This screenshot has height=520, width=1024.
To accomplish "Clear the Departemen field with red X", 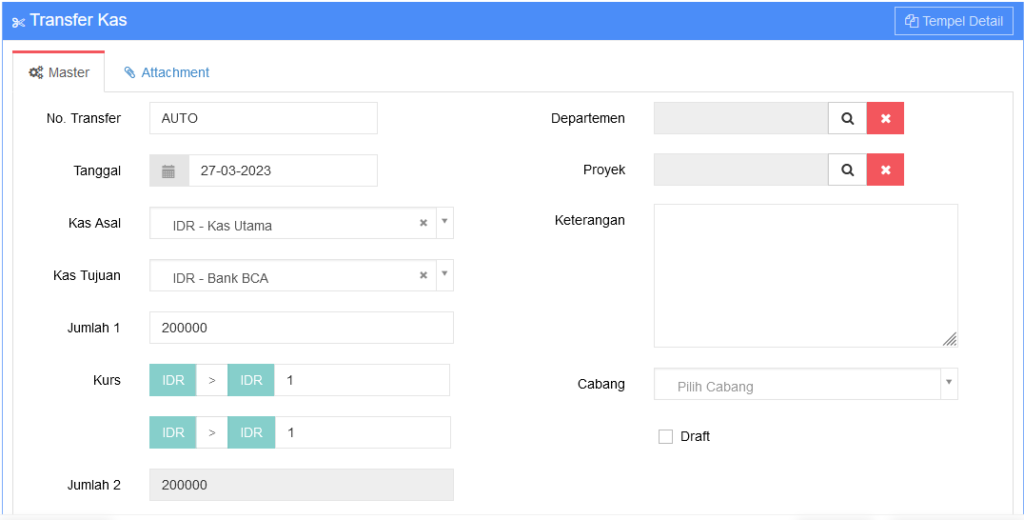I will [x=885, y=118].
